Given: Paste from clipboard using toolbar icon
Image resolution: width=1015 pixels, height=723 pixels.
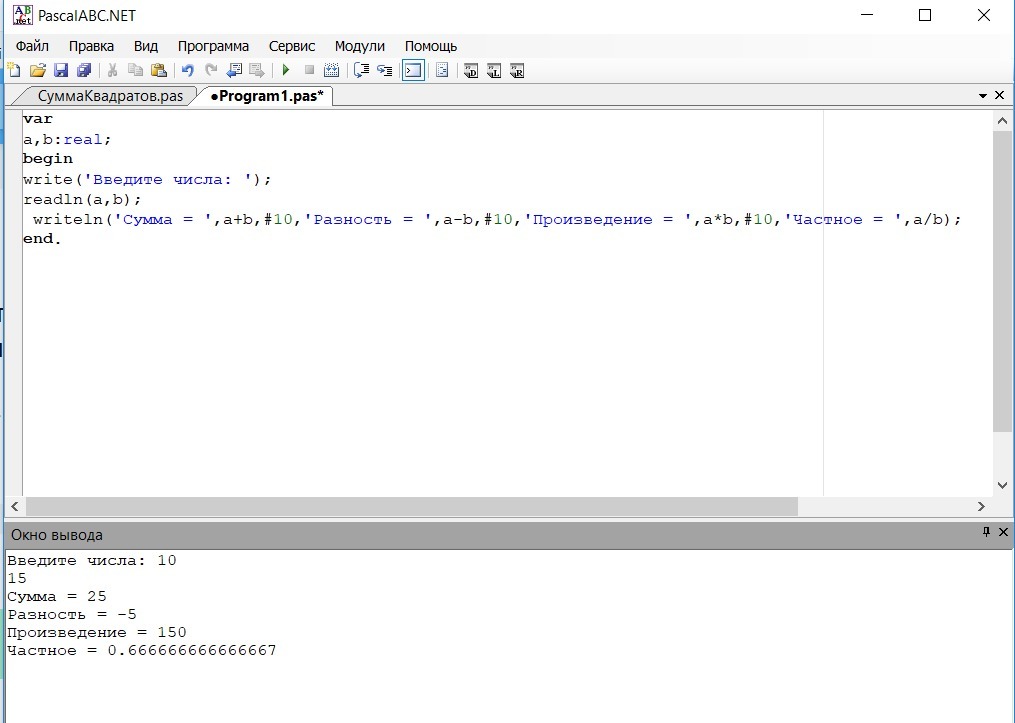Looking at the screenshot, I should 158,70.
